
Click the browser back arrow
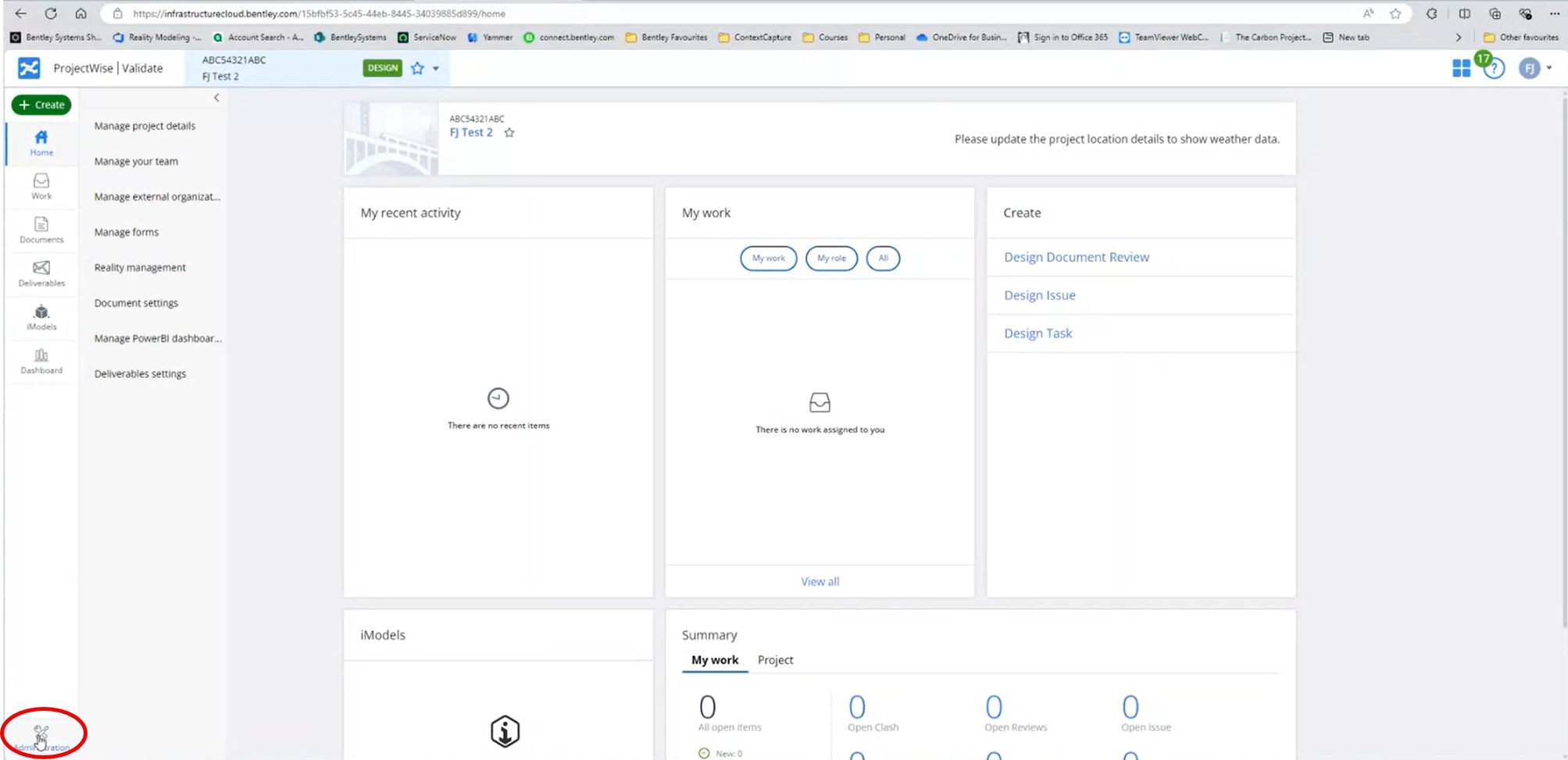click(21, 13)
